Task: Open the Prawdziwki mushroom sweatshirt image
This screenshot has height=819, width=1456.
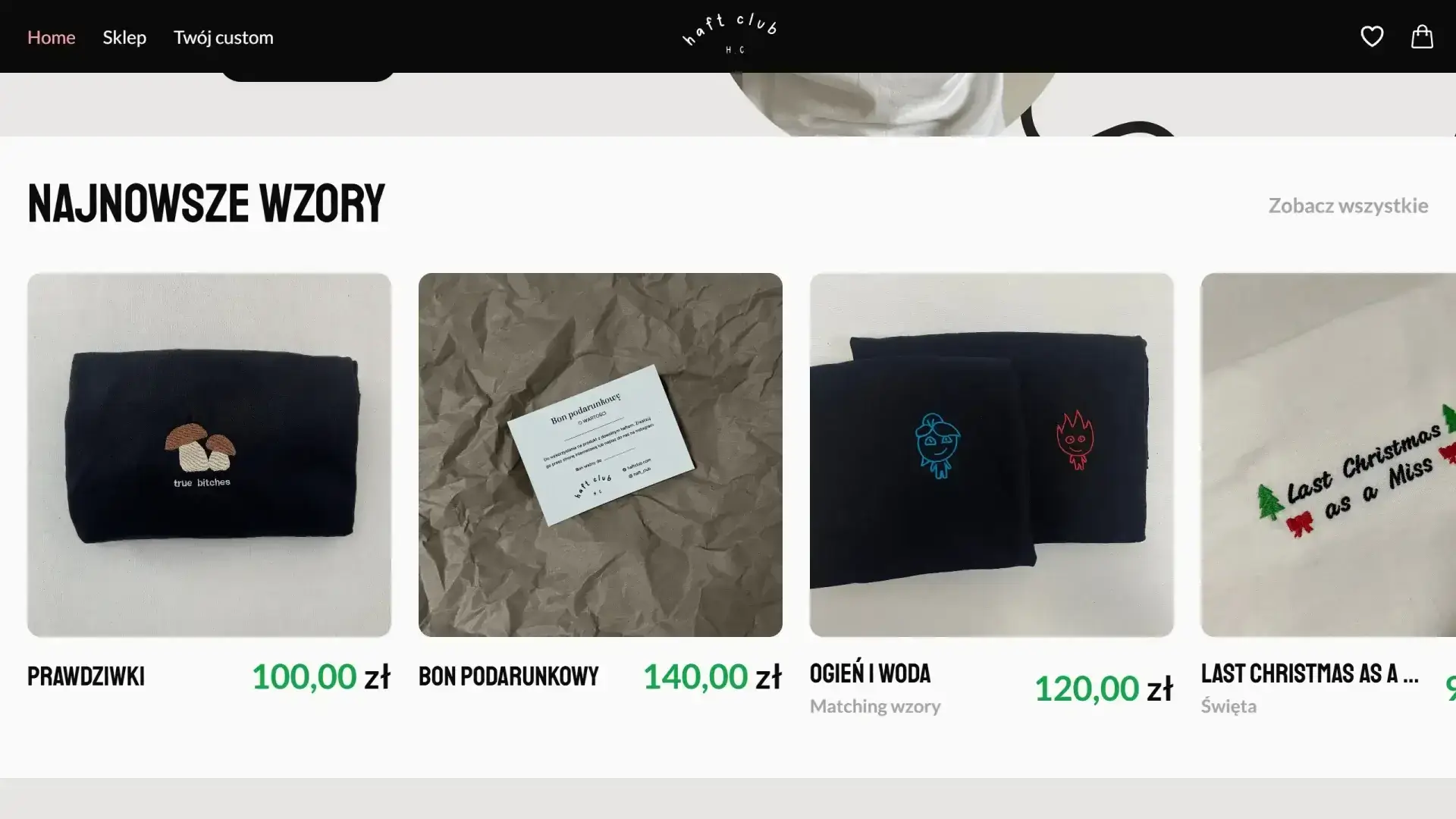Action: click(x=209, y=455)
